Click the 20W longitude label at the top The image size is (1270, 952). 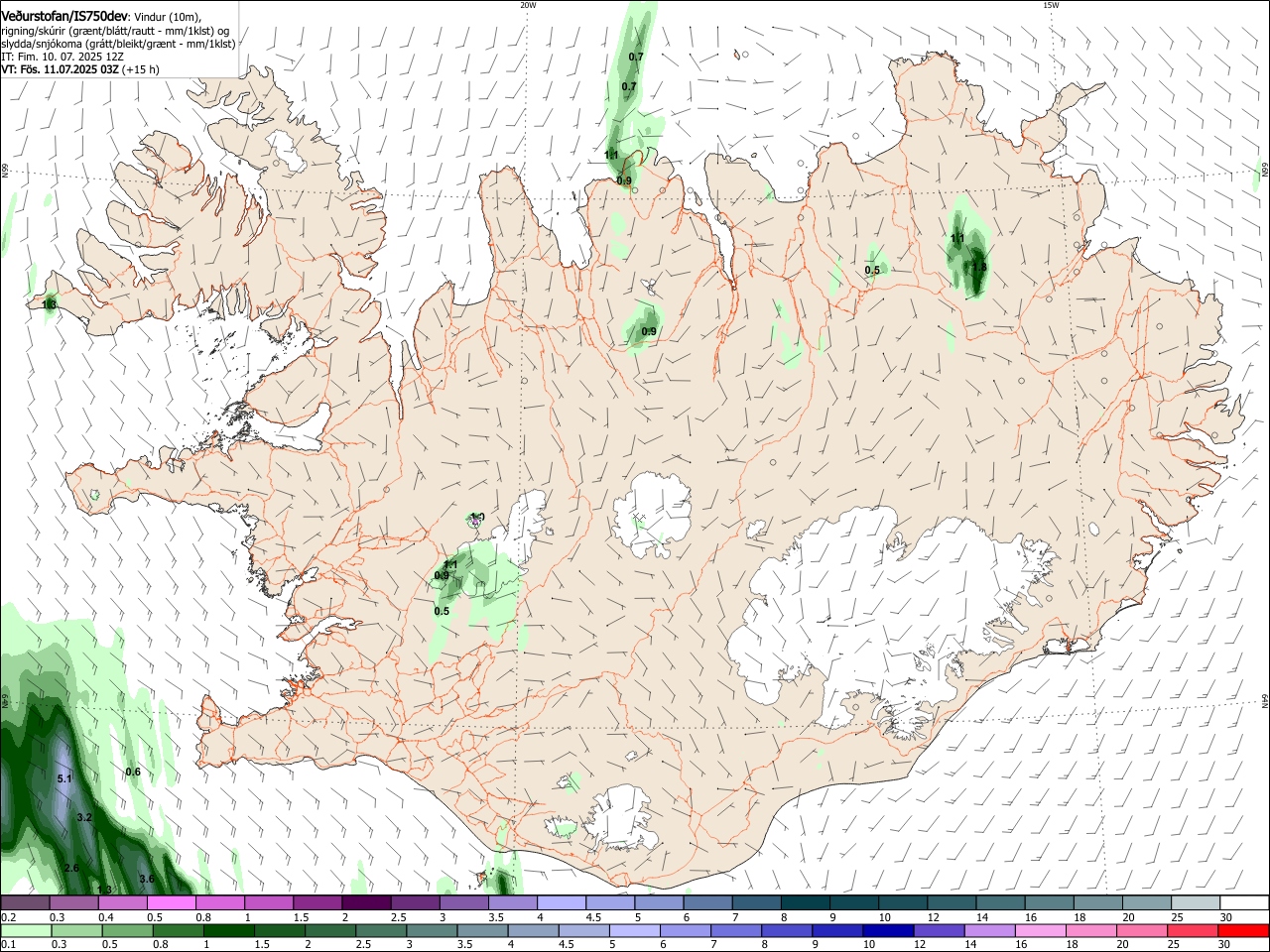point(529,5)
